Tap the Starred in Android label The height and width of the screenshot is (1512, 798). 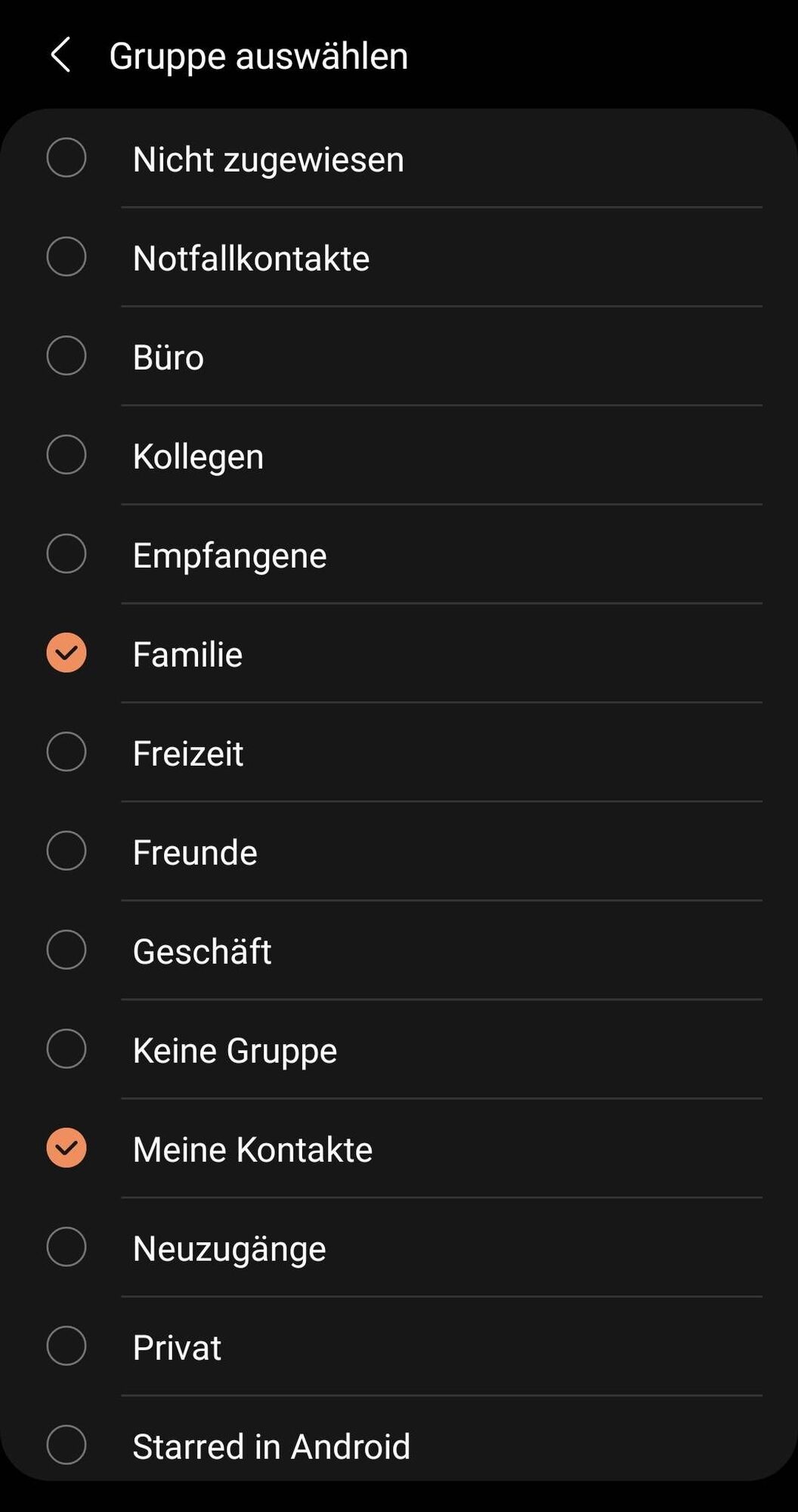click(271, 1446)
